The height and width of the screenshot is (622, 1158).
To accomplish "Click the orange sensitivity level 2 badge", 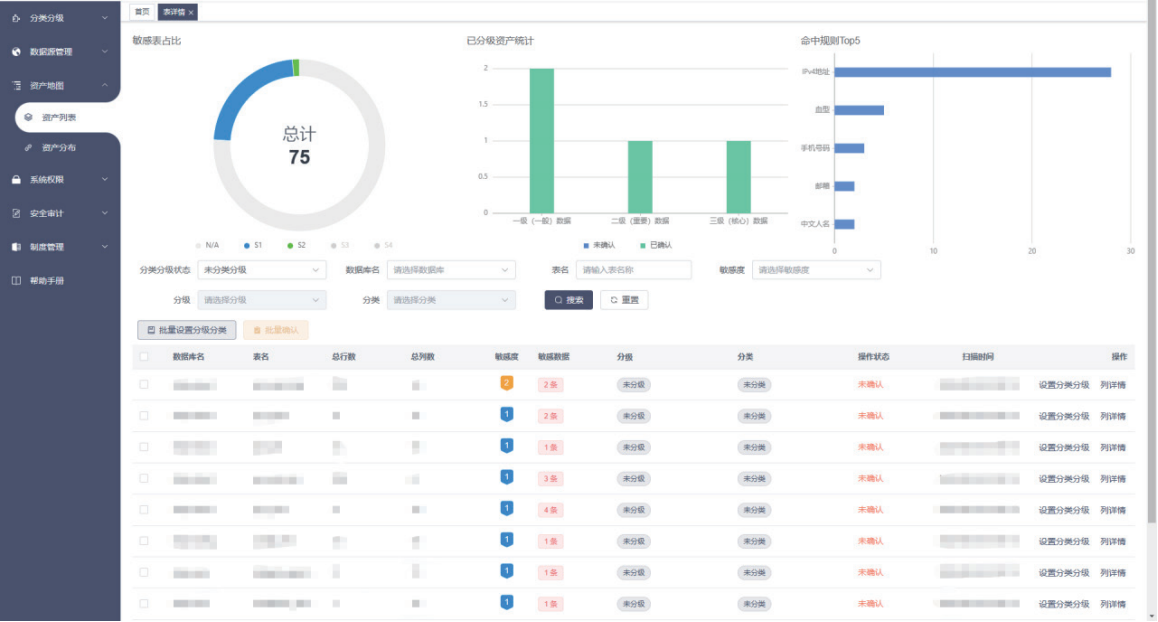I will (x=506, y=383).
